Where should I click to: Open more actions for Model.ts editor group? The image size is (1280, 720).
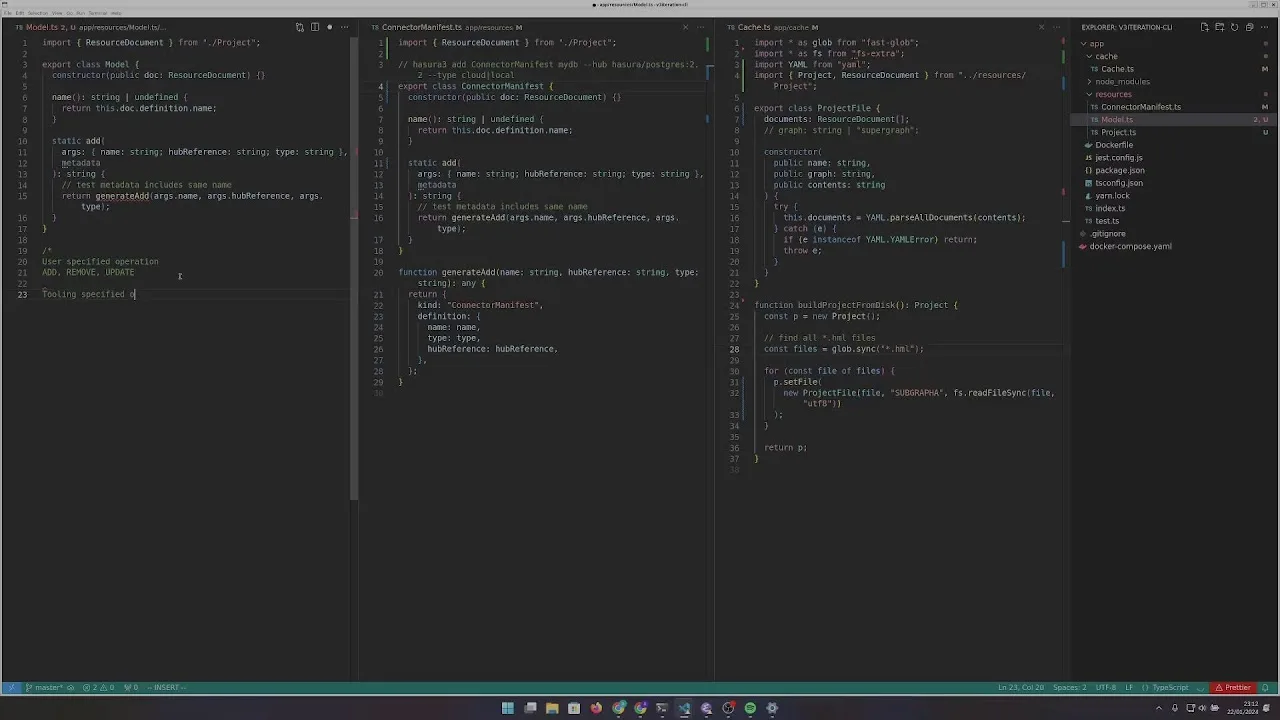point(344,27)
